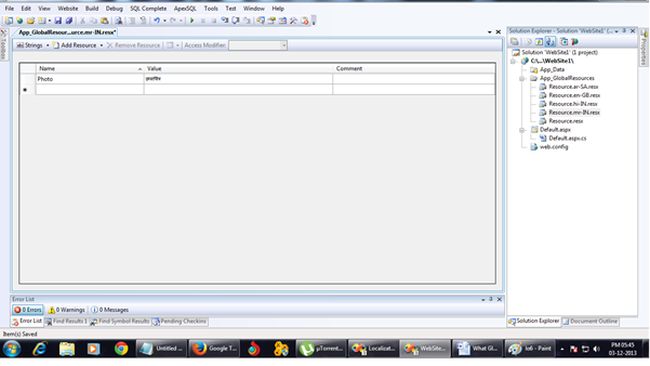Viewport: 650px width, 366px height.
Task: Select Resource.ar-SA.resx in Solution Explorer
Action: click(x=573, y=87)
